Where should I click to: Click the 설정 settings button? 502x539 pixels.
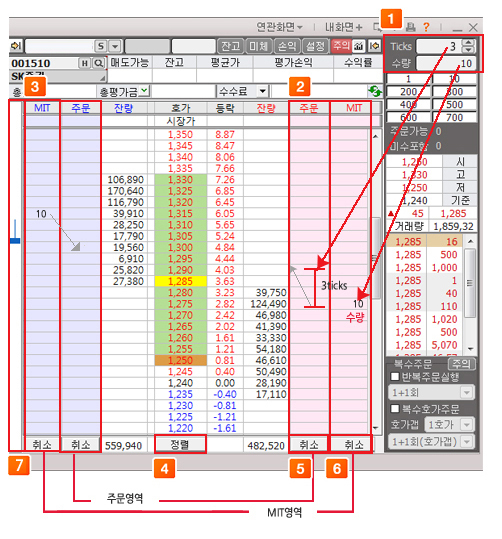[315, 46]
